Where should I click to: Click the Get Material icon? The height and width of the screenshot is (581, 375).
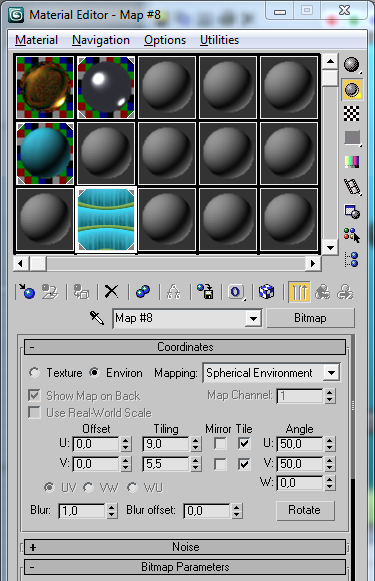pos(27,292)
